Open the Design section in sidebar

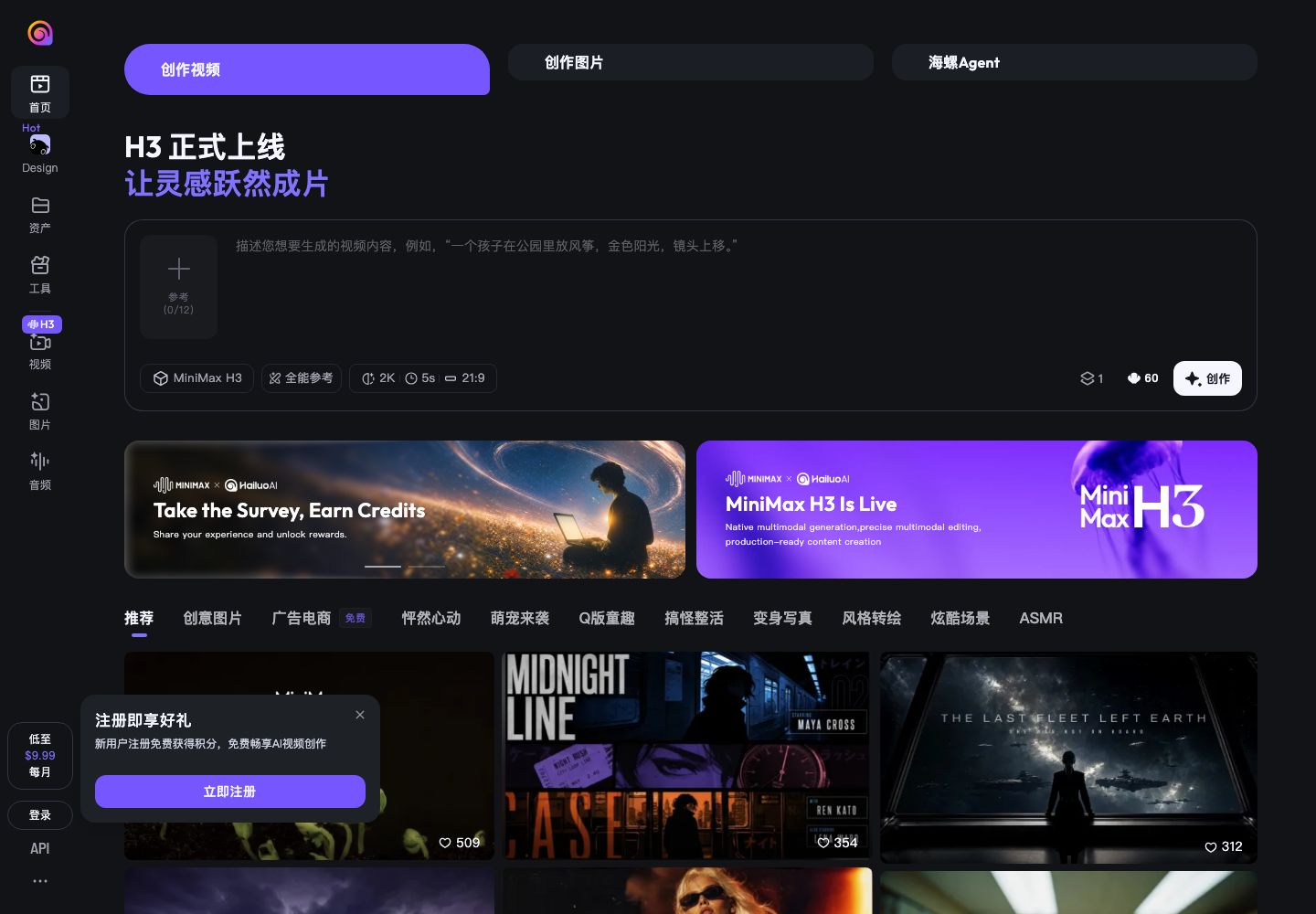click(40, 154)
